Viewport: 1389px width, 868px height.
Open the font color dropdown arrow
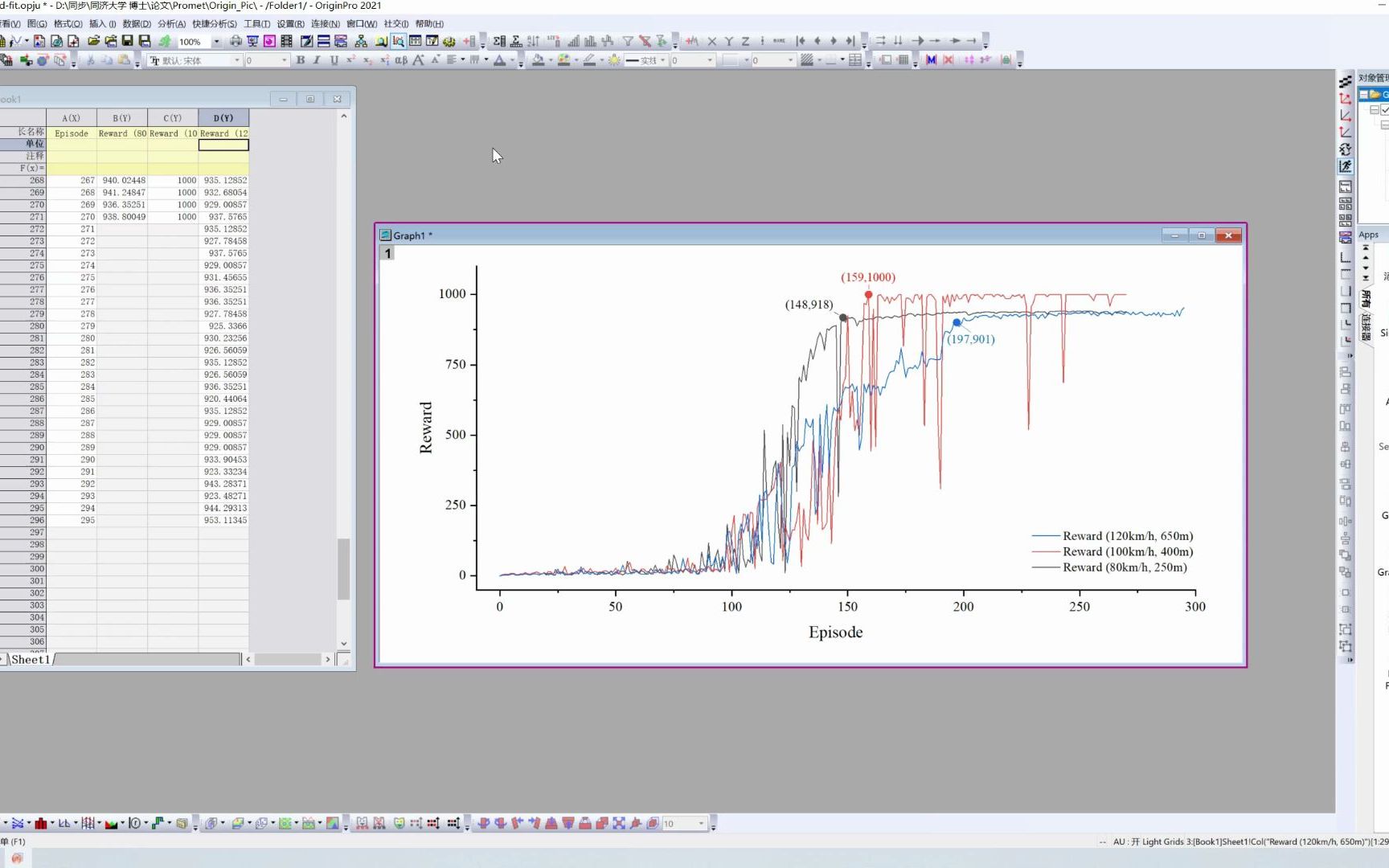(512, 60)
